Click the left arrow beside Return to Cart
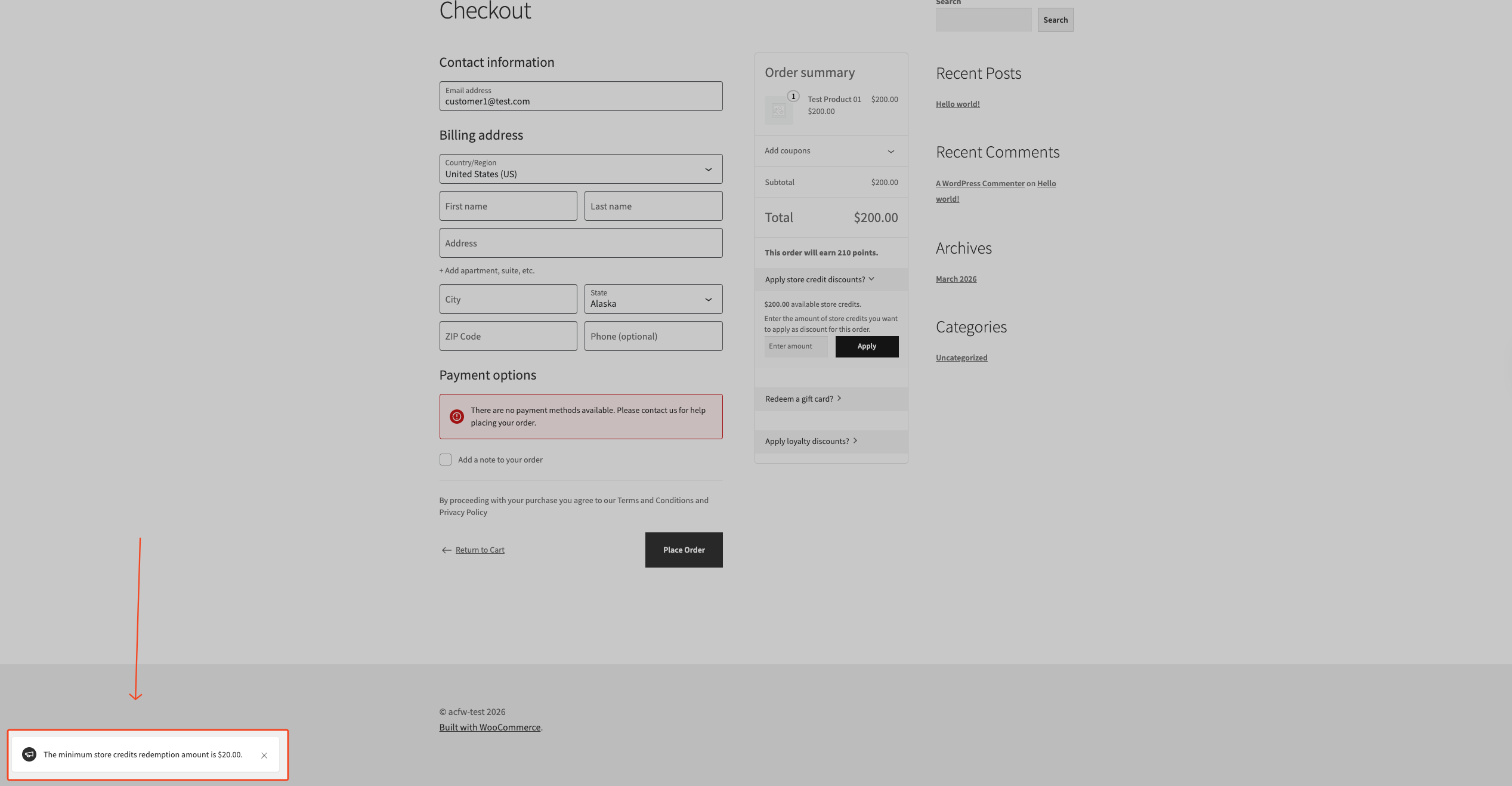Screen dimensions: 1512x786 [446, 550]
